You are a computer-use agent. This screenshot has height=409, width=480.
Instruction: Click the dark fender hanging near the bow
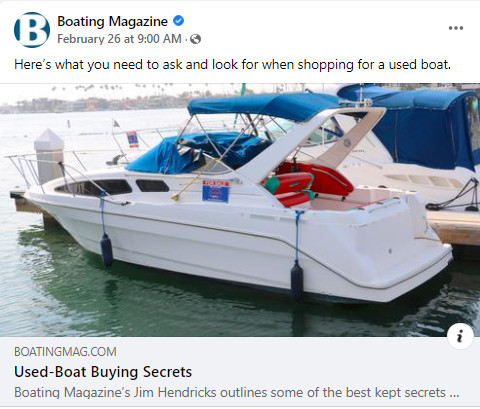[107, 250]
